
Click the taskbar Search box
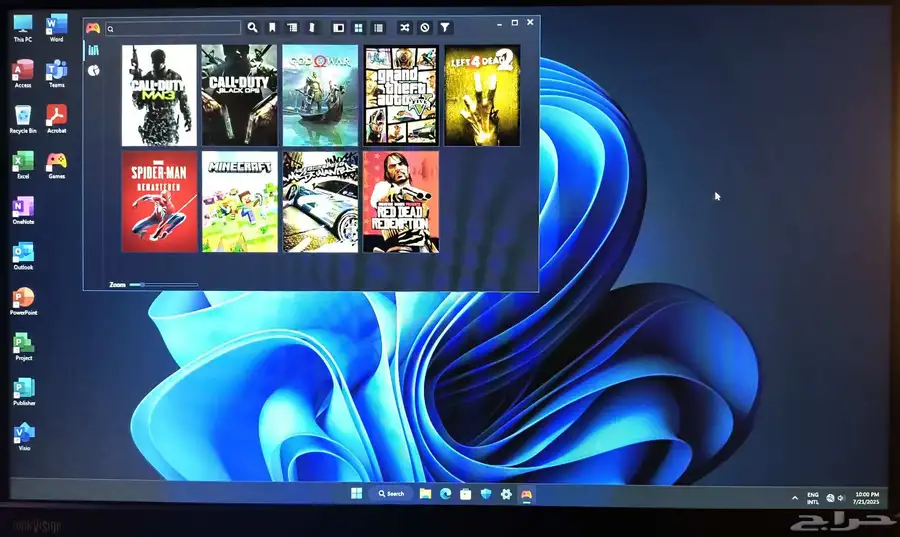391,493
